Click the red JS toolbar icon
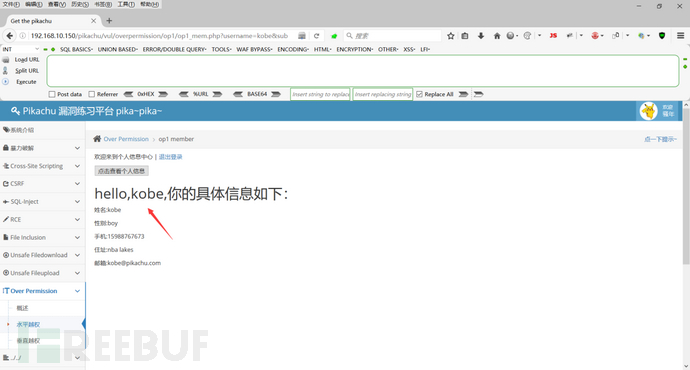 (x=553, y=36)
